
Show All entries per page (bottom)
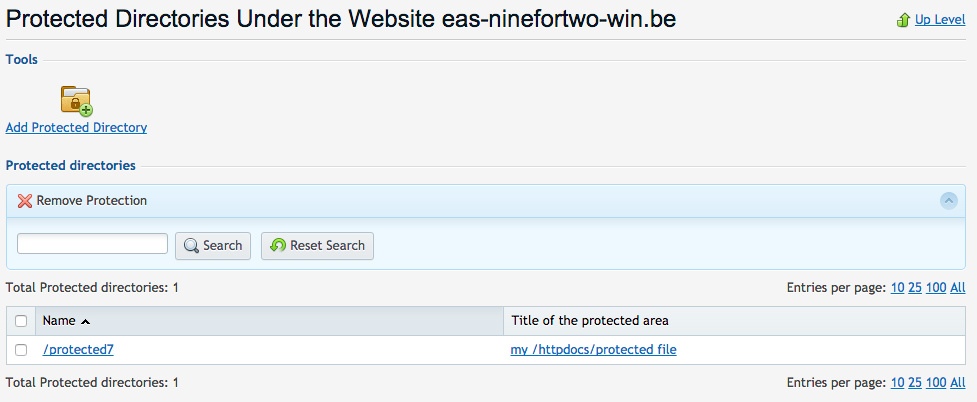[957, 382]
